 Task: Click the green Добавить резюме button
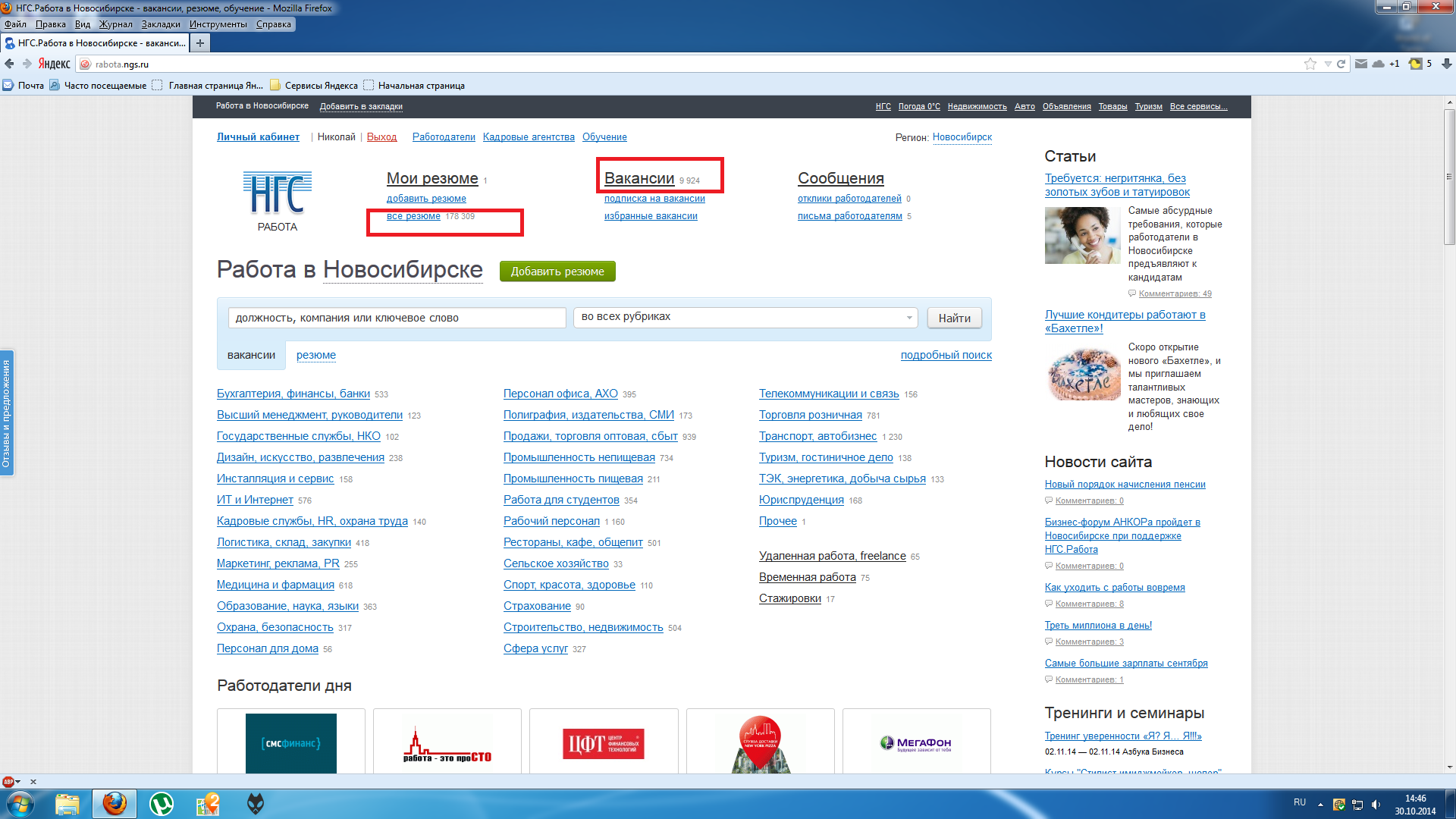click(557, 271)
